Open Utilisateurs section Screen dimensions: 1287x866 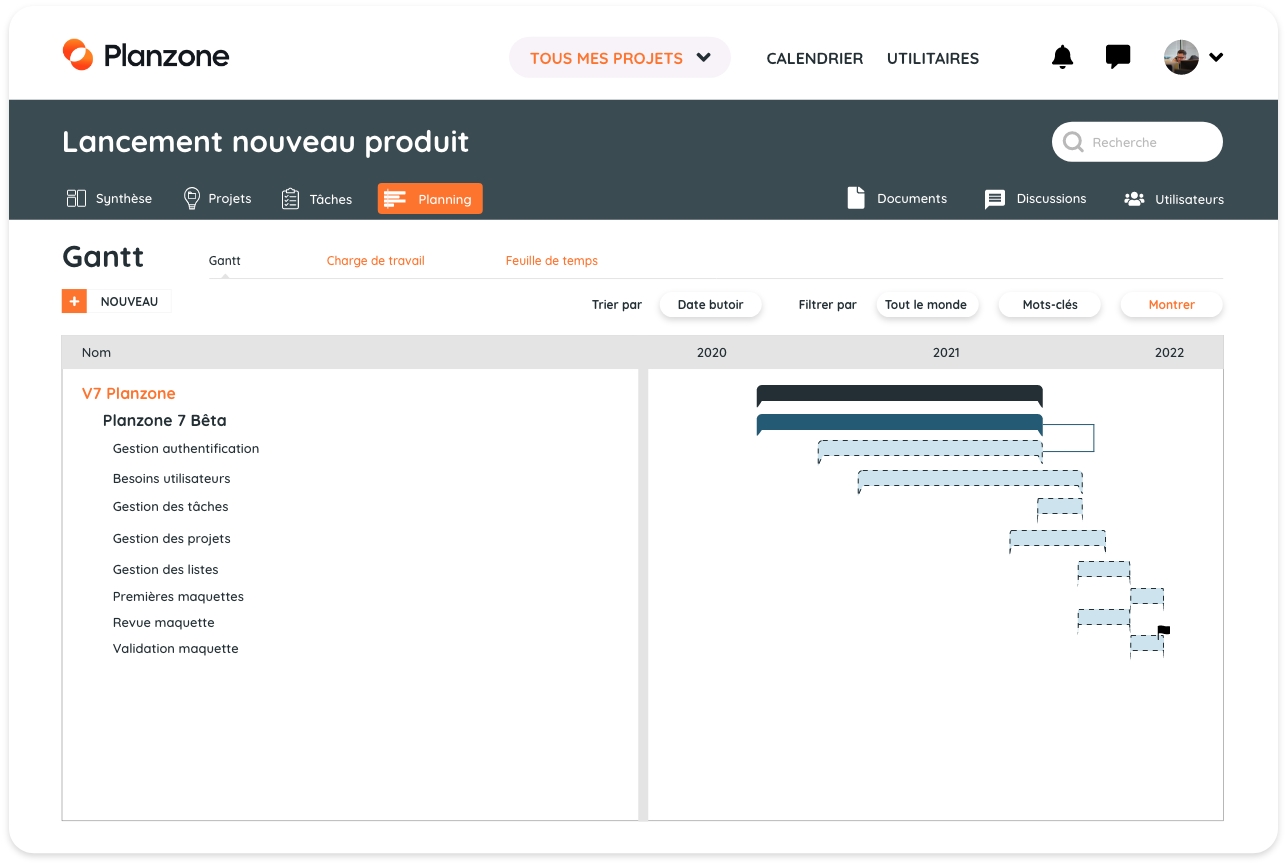coord(1173,199)
